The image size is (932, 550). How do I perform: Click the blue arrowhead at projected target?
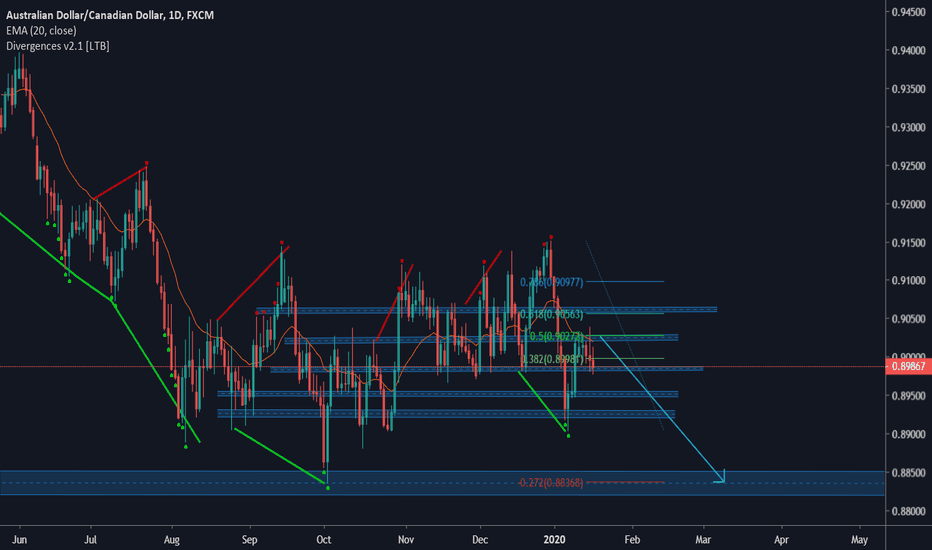tap(721, 477)
